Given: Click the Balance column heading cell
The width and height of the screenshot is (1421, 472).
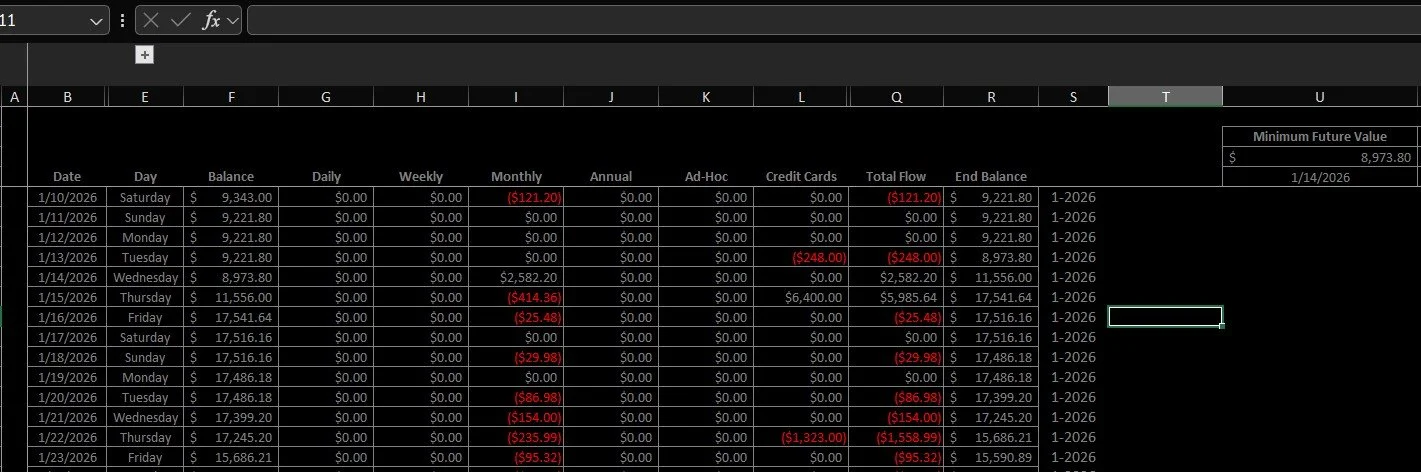Looking at the screenshot, I should (231, 177).
